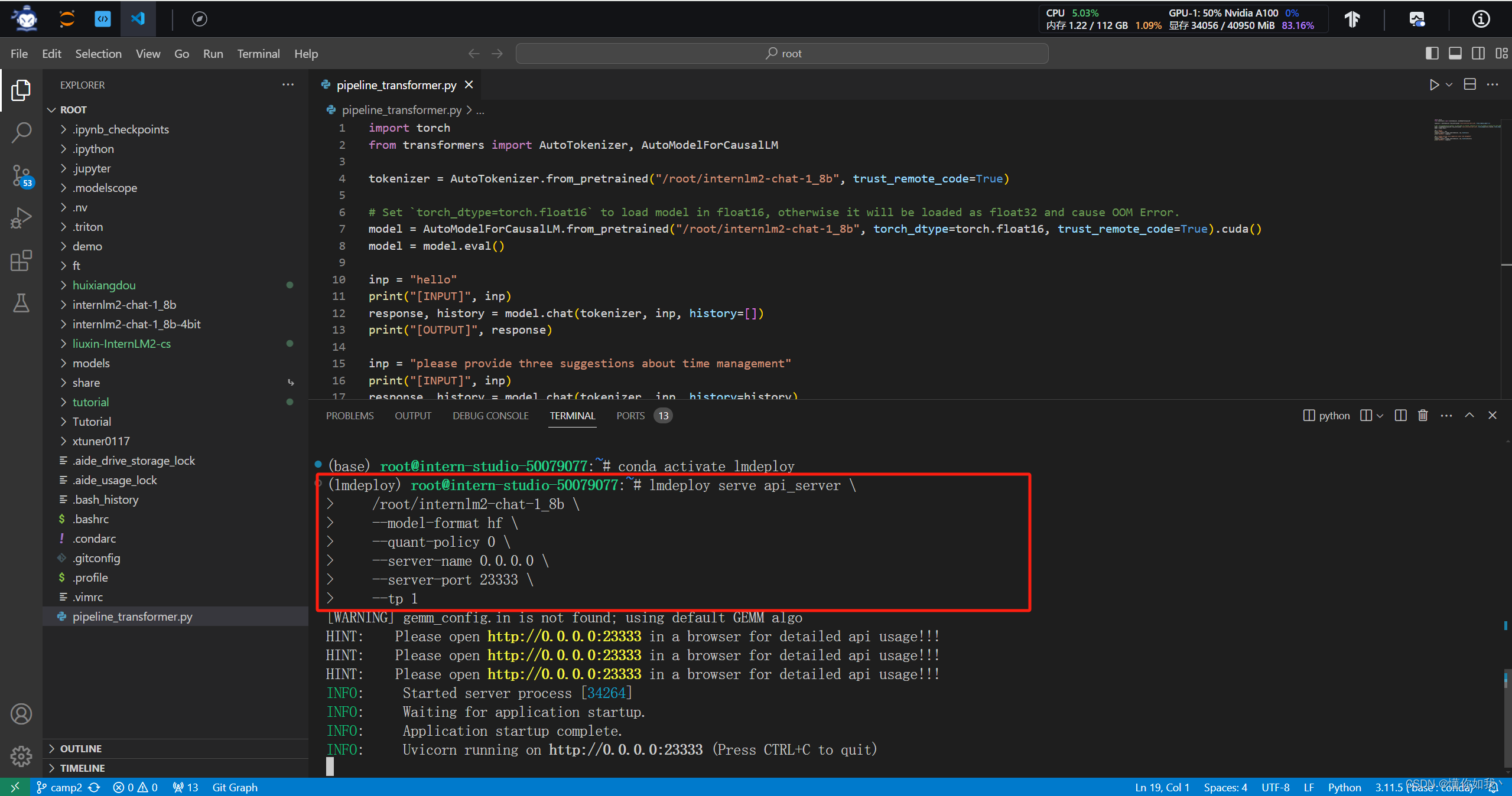1512x796 pixels.
Task: Open Explorer views and more actions
Action: click(x=288, y=85)
